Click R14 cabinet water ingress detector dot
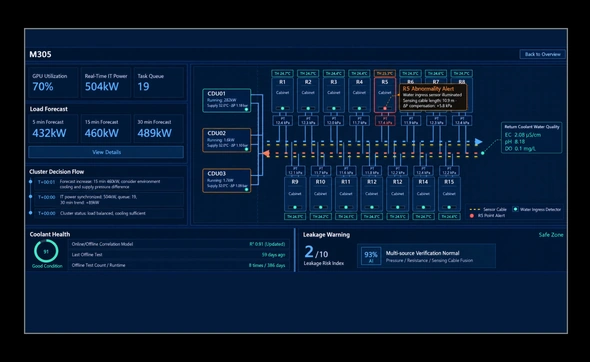 point(423,207)
